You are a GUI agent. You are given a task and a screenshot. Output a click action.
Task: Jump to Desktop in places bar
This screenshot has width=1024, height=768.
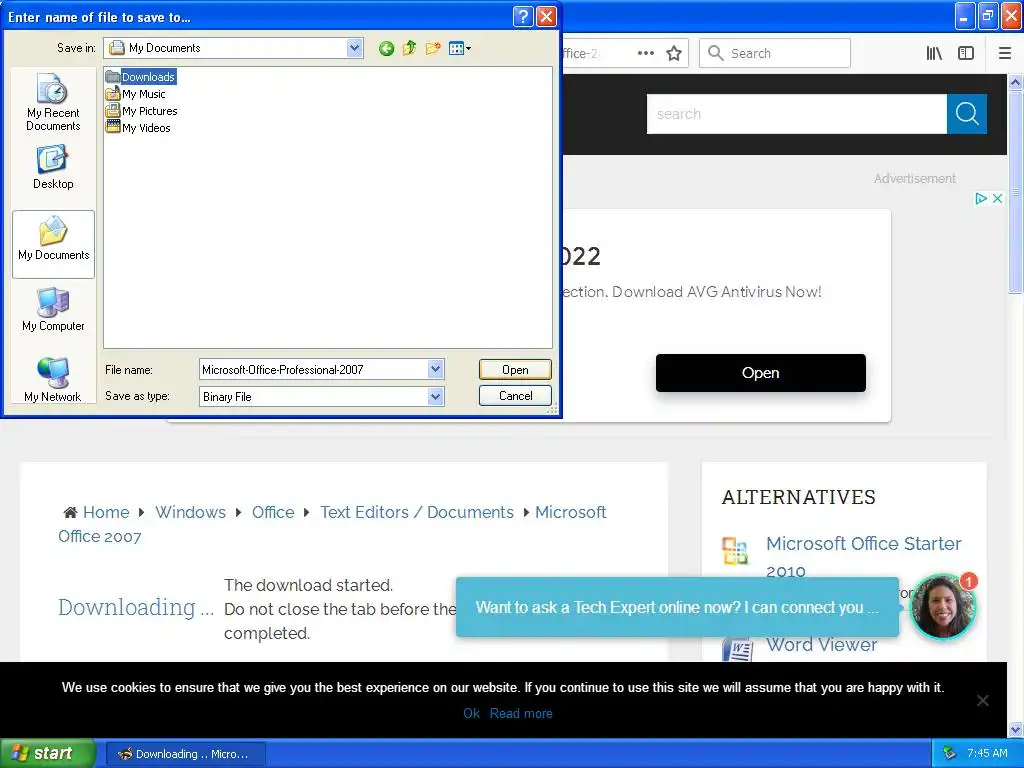[53, 167]
